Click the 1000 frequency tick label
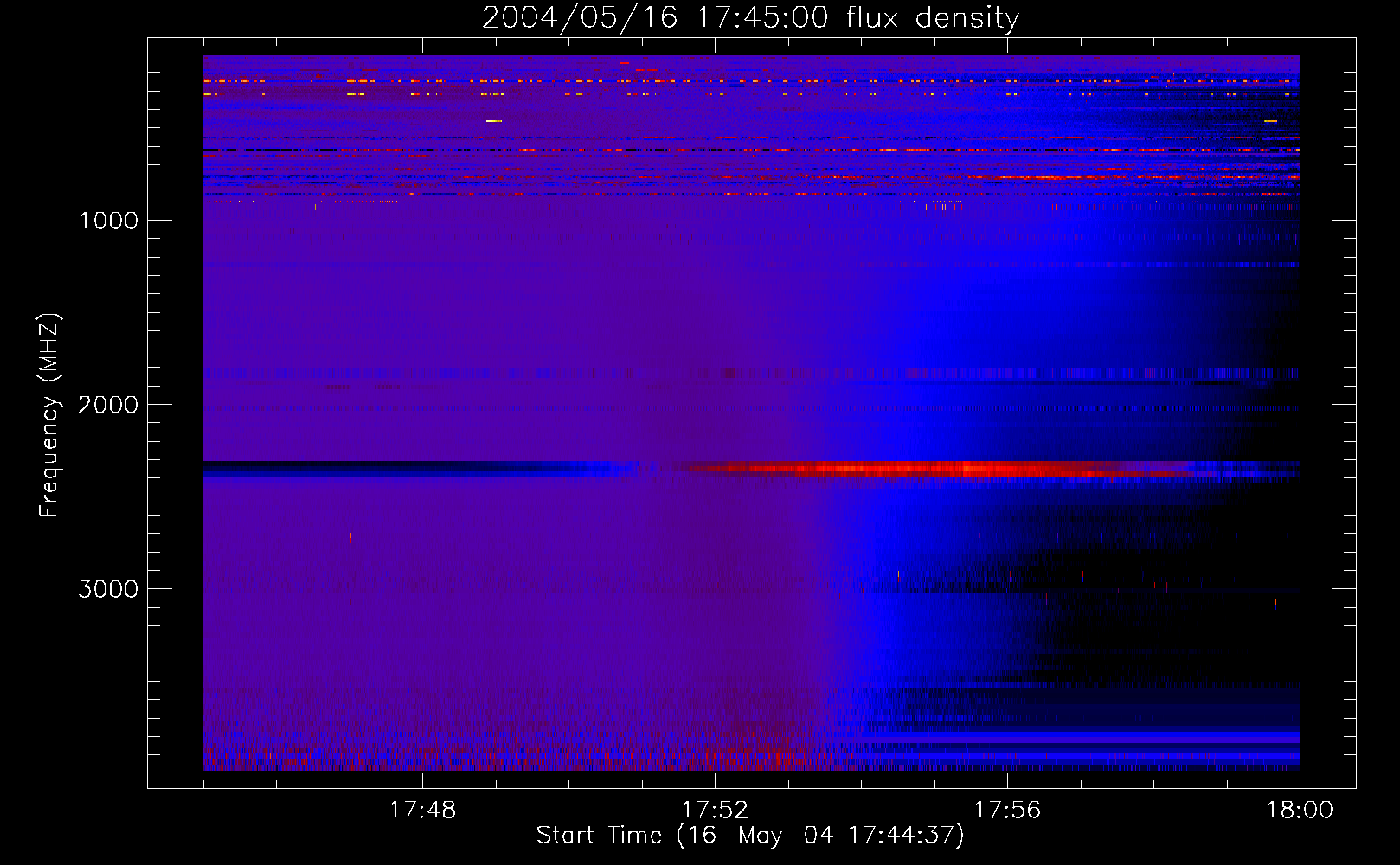The width and height of the screenshot is (1400, 865). (x=108, y=221)
